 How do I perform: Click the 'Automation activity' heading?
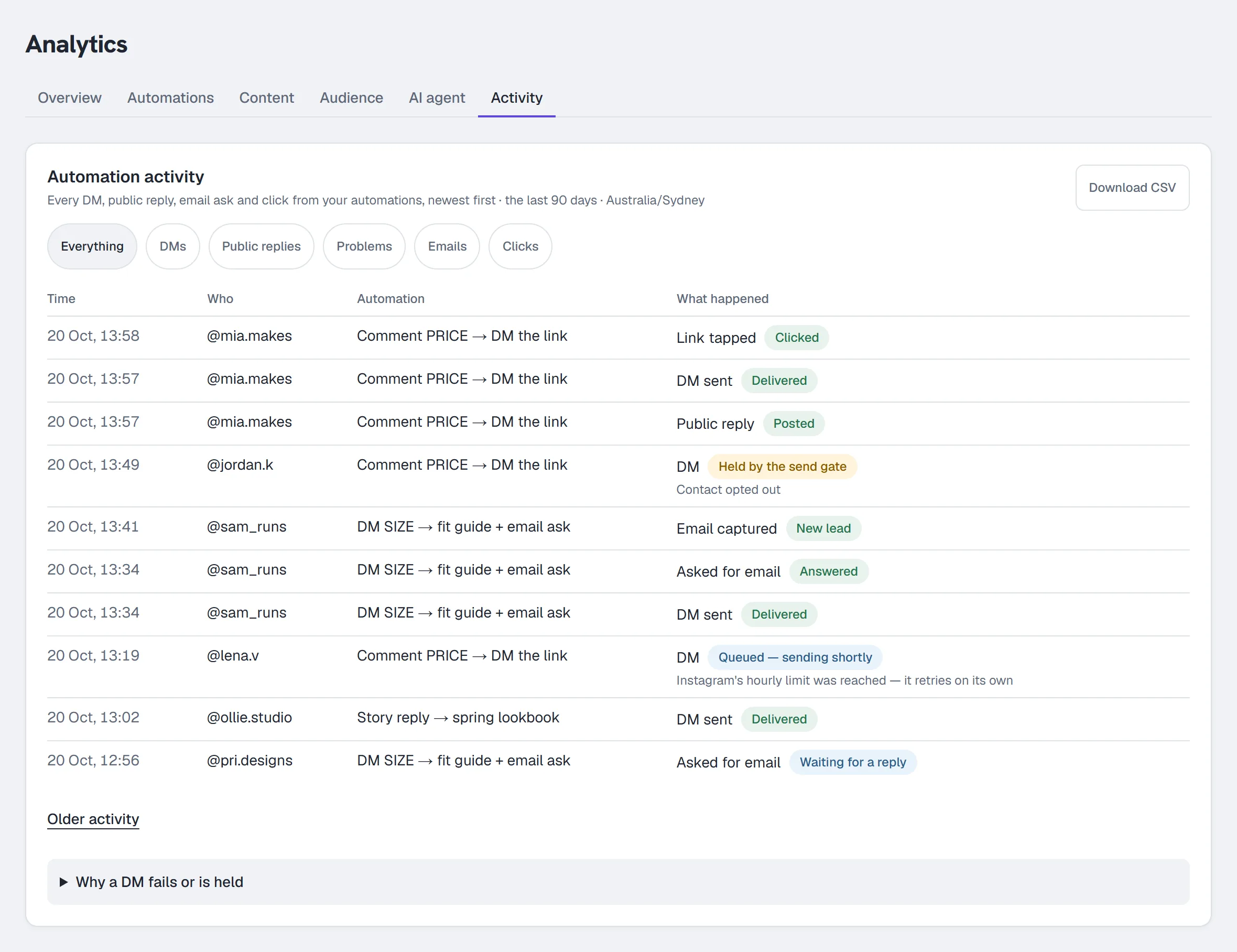(125, 177)
